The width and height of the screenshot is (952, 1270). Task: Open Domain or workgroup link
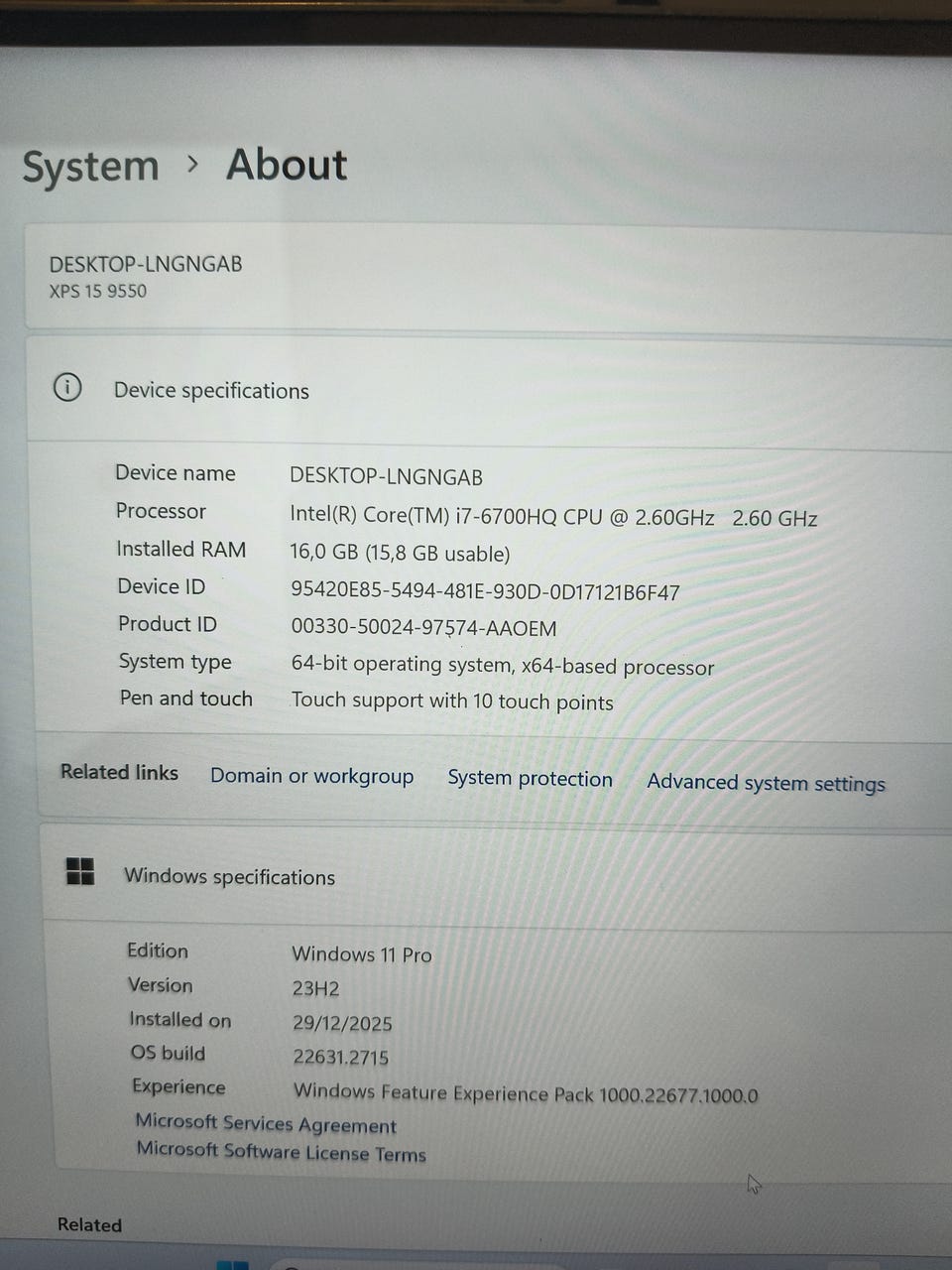coord(311,776)
